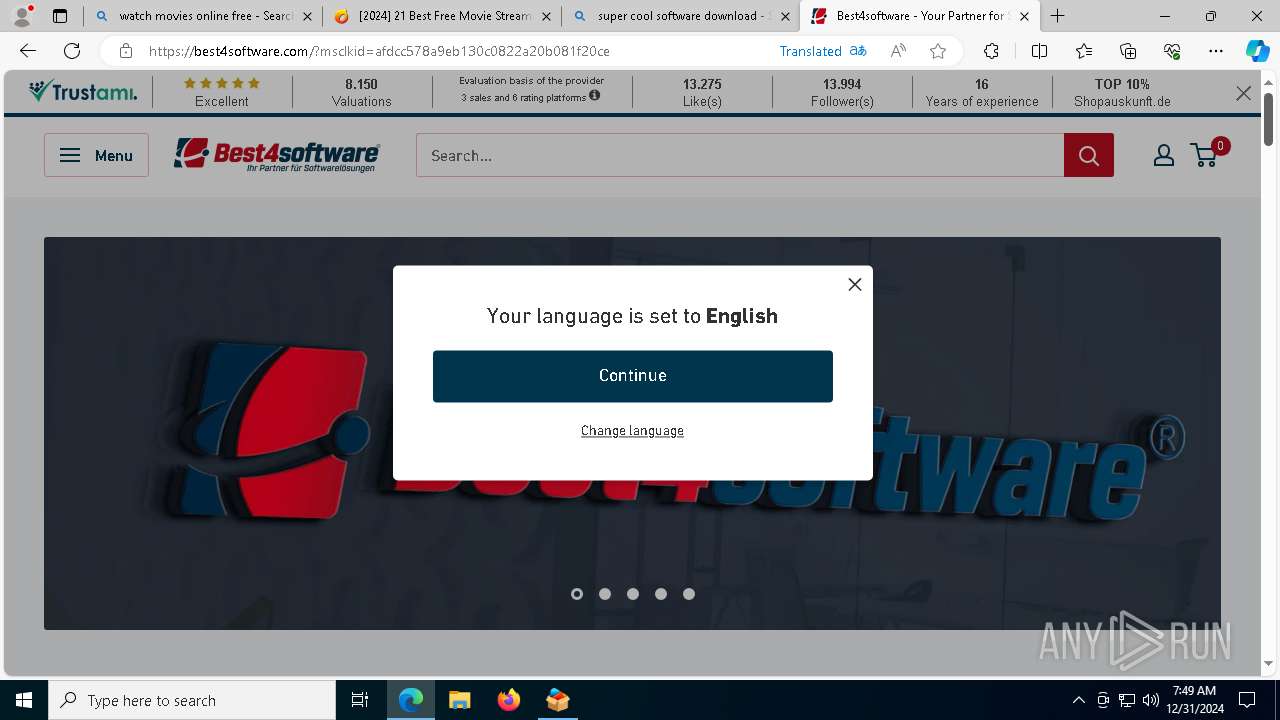Viewport: 1280px width, 720px height.
Task: Open the Favorites list icon
Action: (x=1084, y=51)
